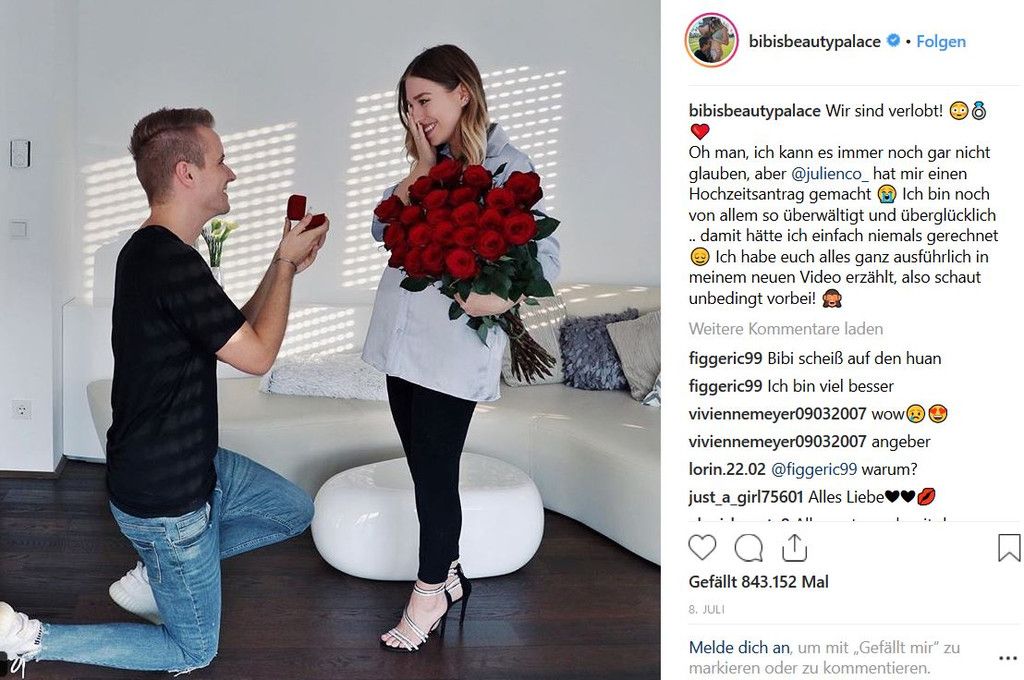
Task: Click the @figgeric99 mention in reply
Action: click(814, 469)
